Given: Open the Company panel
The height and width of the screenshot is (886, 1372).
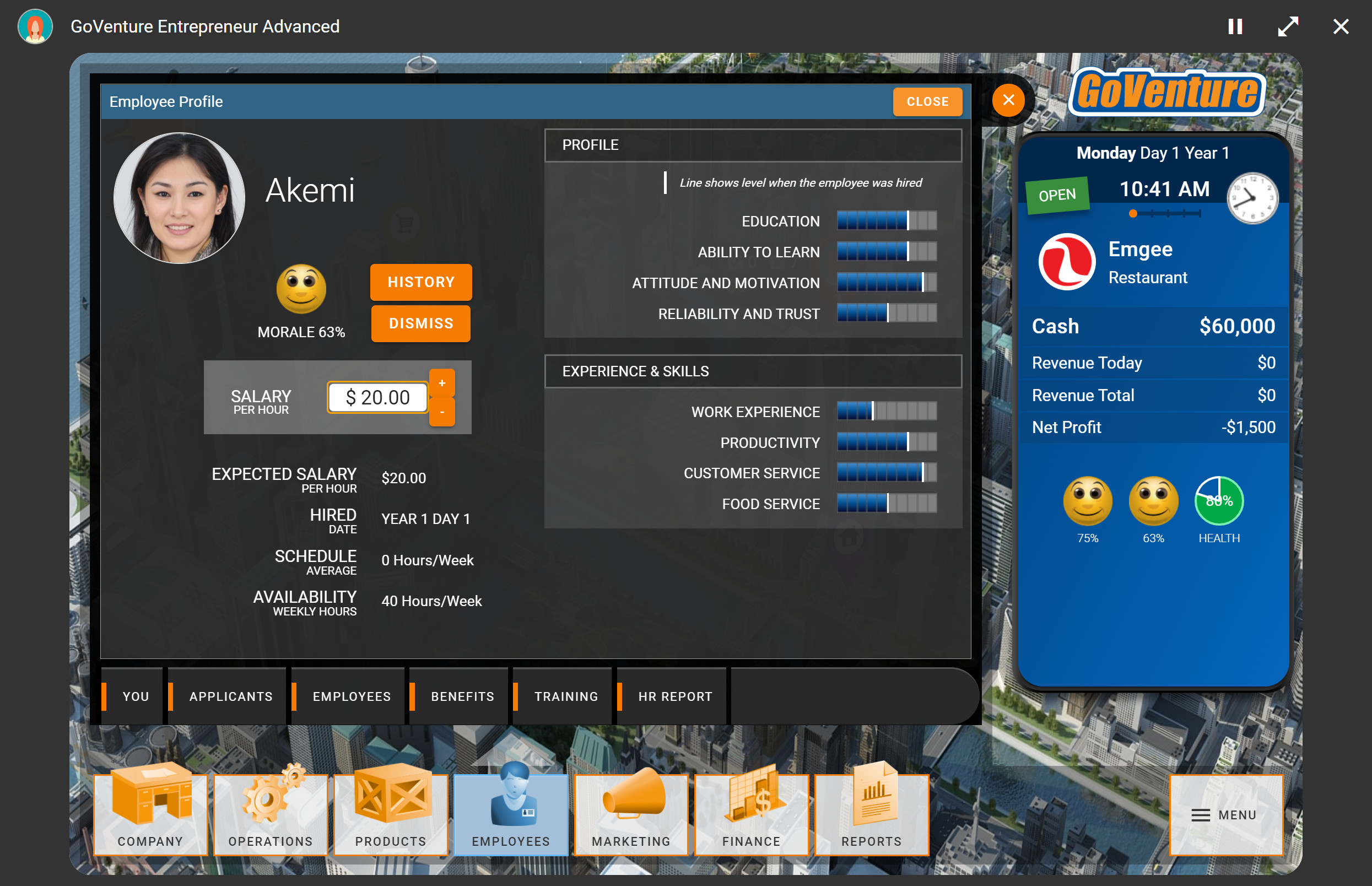Looking at the screenshot, I should 150,814.
